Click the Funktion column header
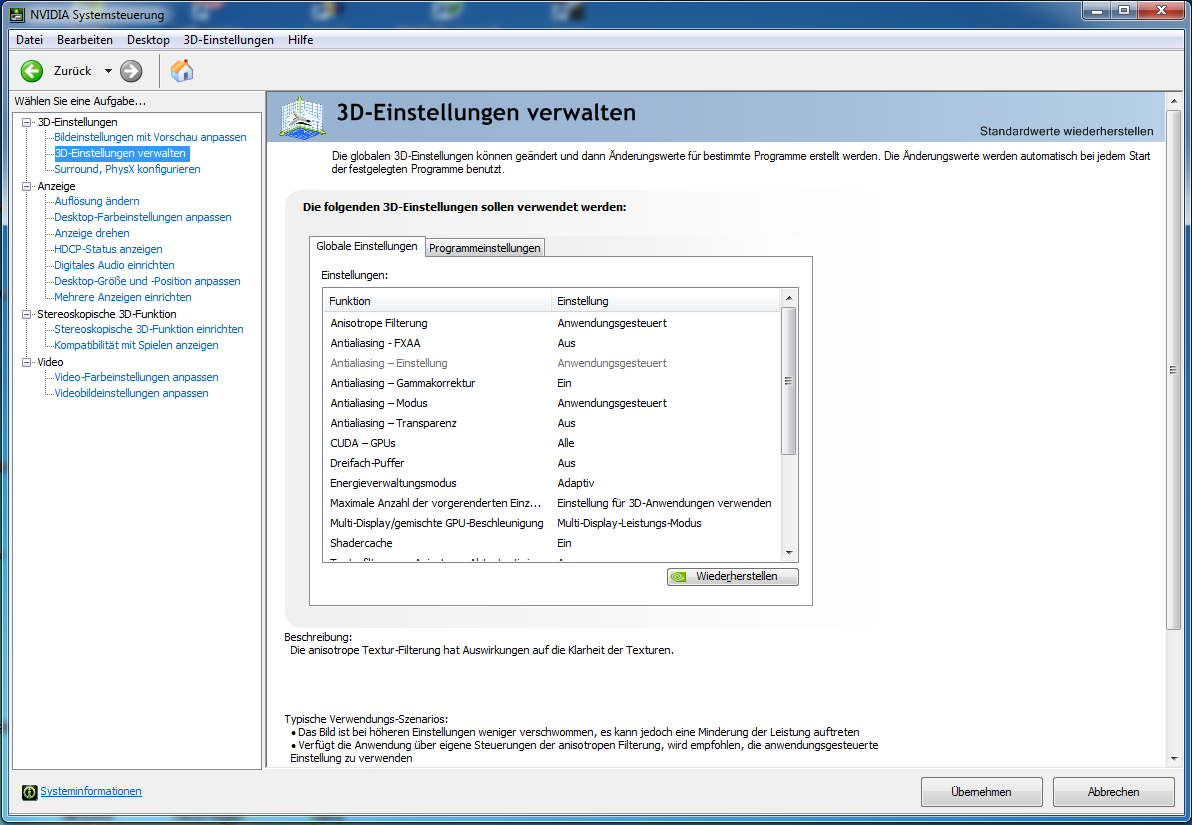1192x825 pixels. coord(437,300)
